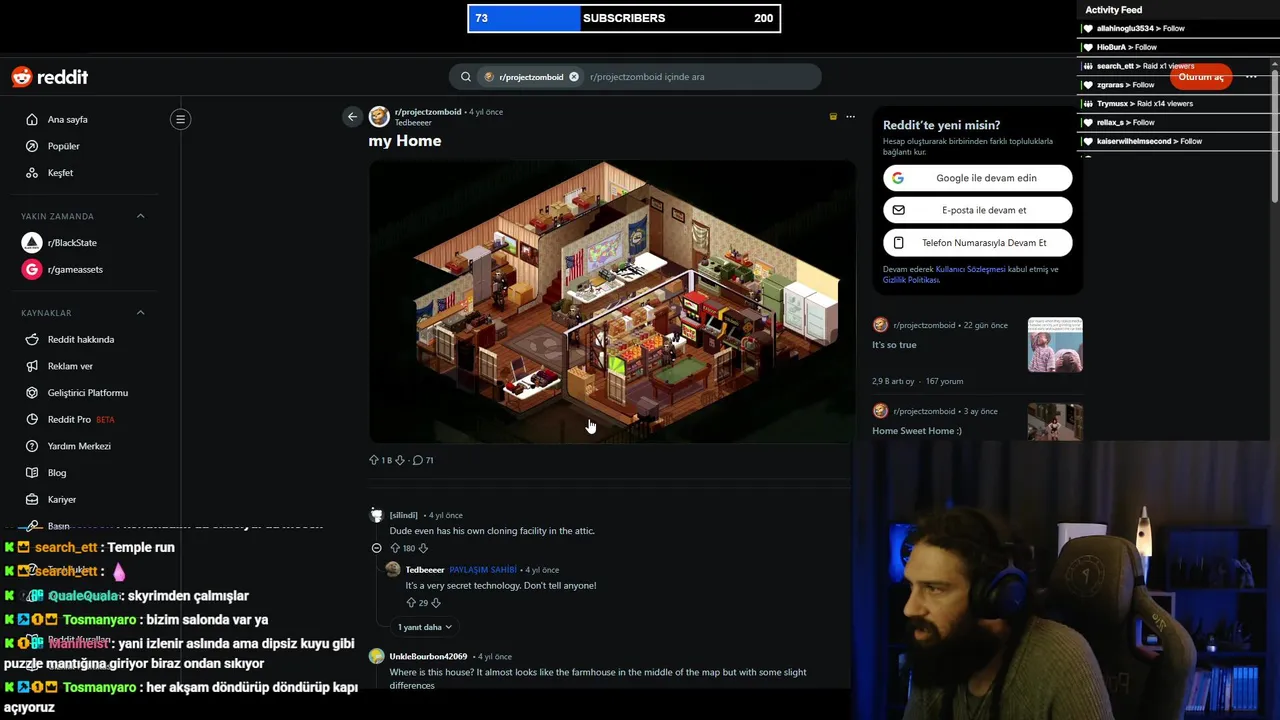Click the search magnifier icon
Screen dimensions: 1280x720
466,77
